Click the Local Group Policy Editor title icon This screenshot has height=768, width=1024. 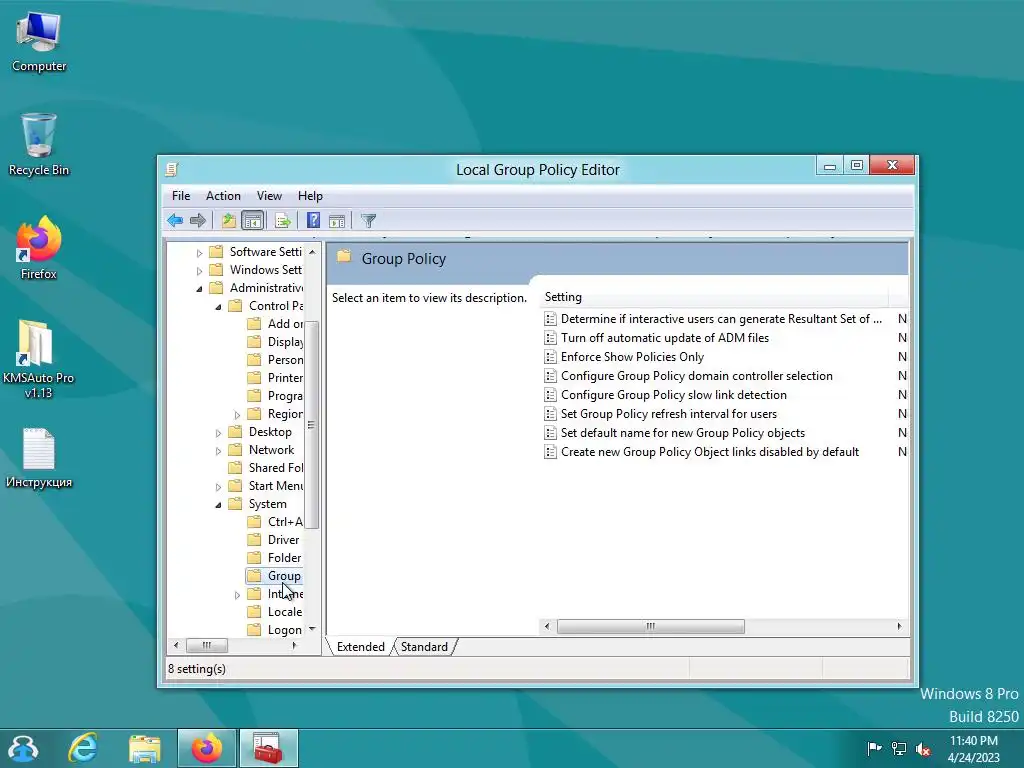click(x=172, y=170)
